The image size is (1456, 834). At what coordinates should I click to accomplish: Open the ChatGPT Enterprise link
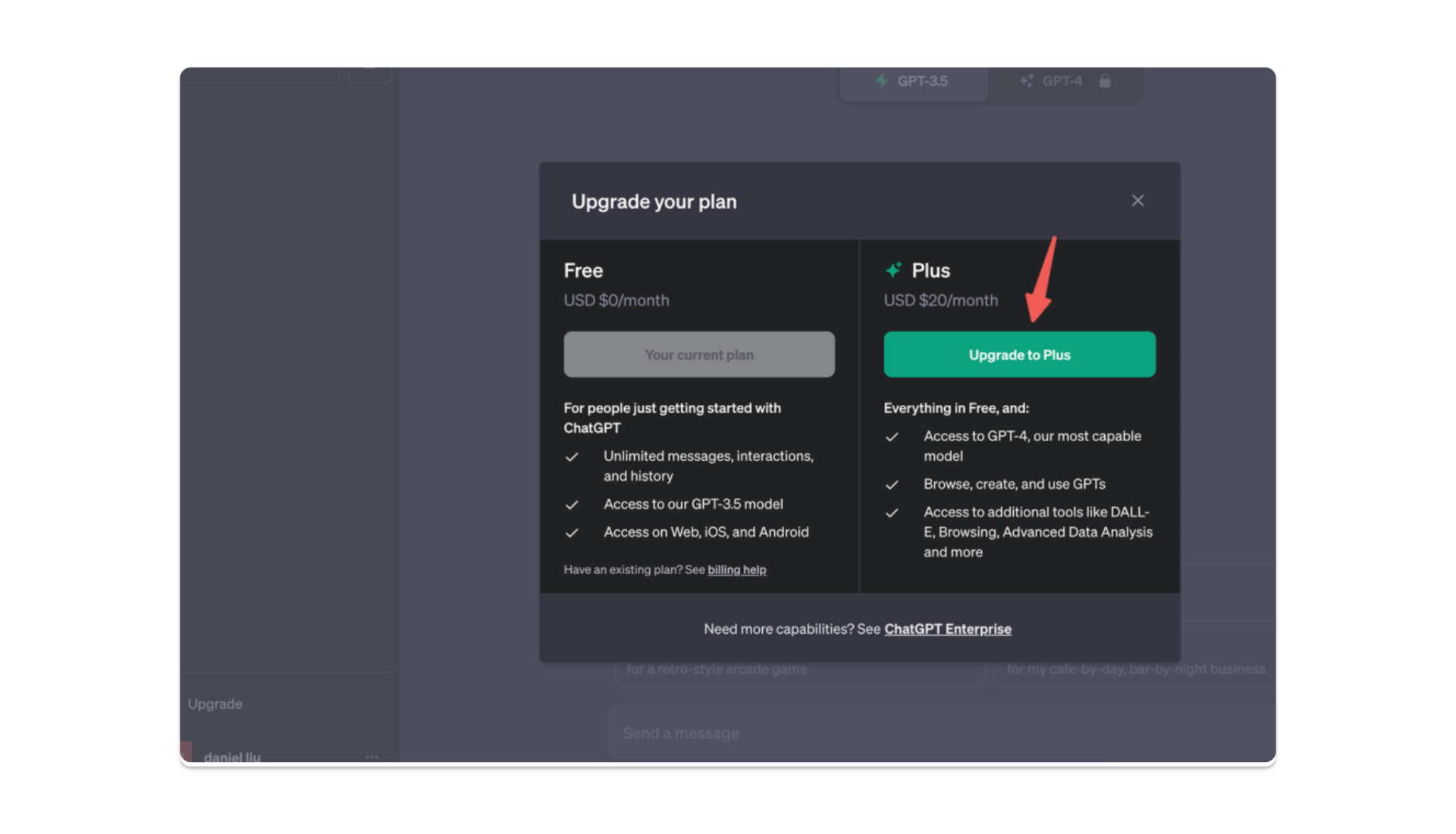[947, 629]
